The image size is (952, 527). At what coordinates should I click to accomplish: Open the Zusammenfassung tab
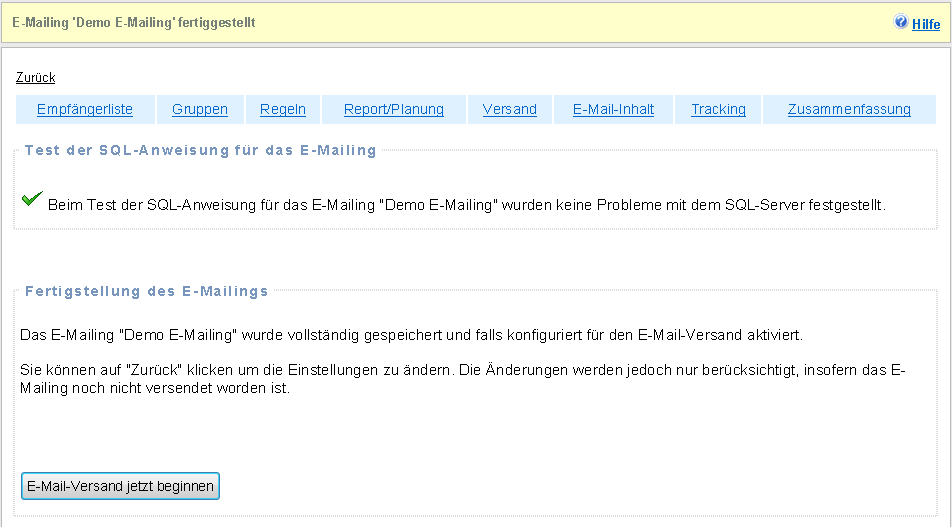pos(849,110)
